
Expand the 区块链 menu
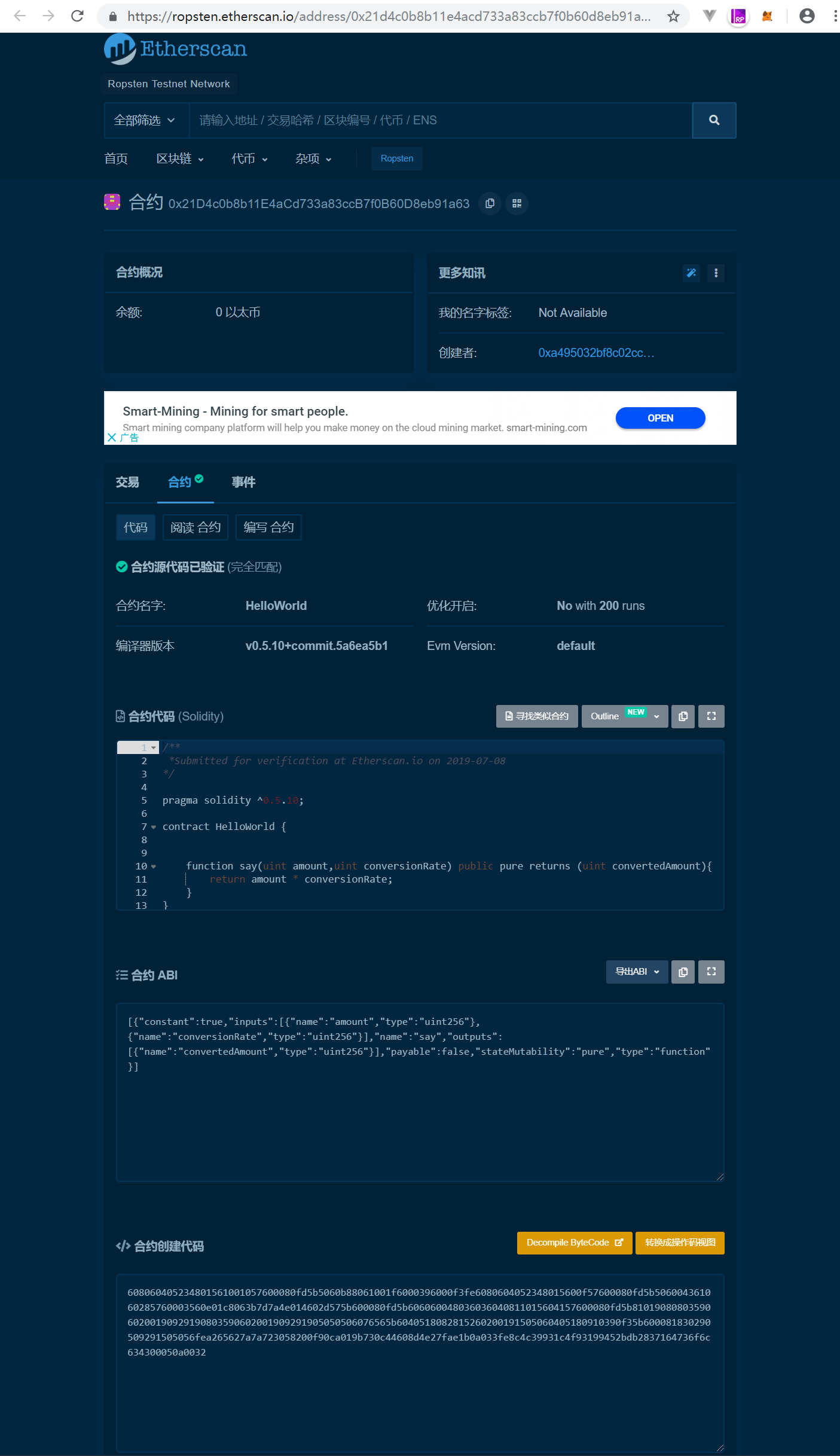point(181,158)
